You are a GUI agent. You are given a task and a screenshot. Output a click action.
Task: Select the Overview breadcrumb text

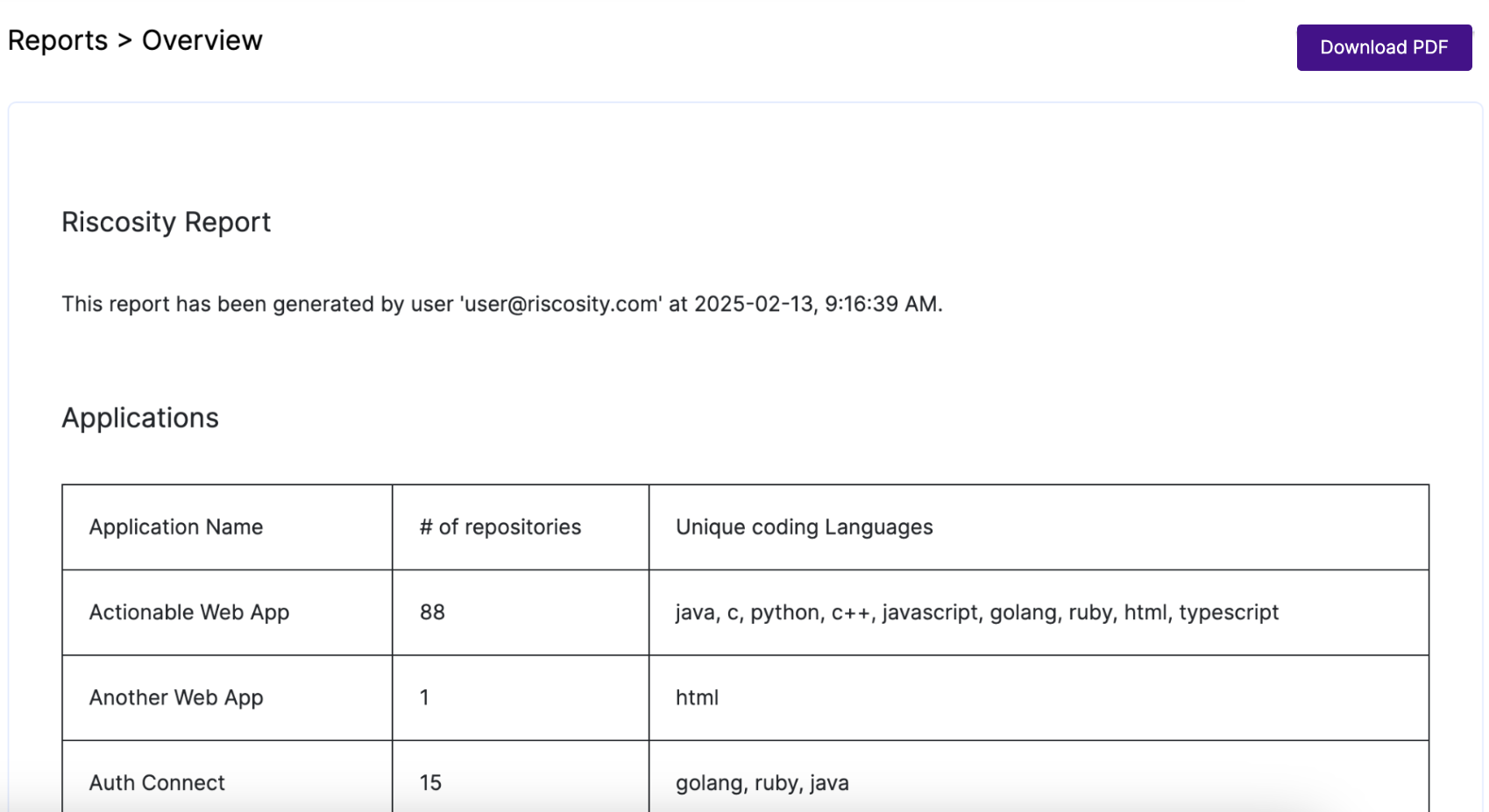point(202,40)
